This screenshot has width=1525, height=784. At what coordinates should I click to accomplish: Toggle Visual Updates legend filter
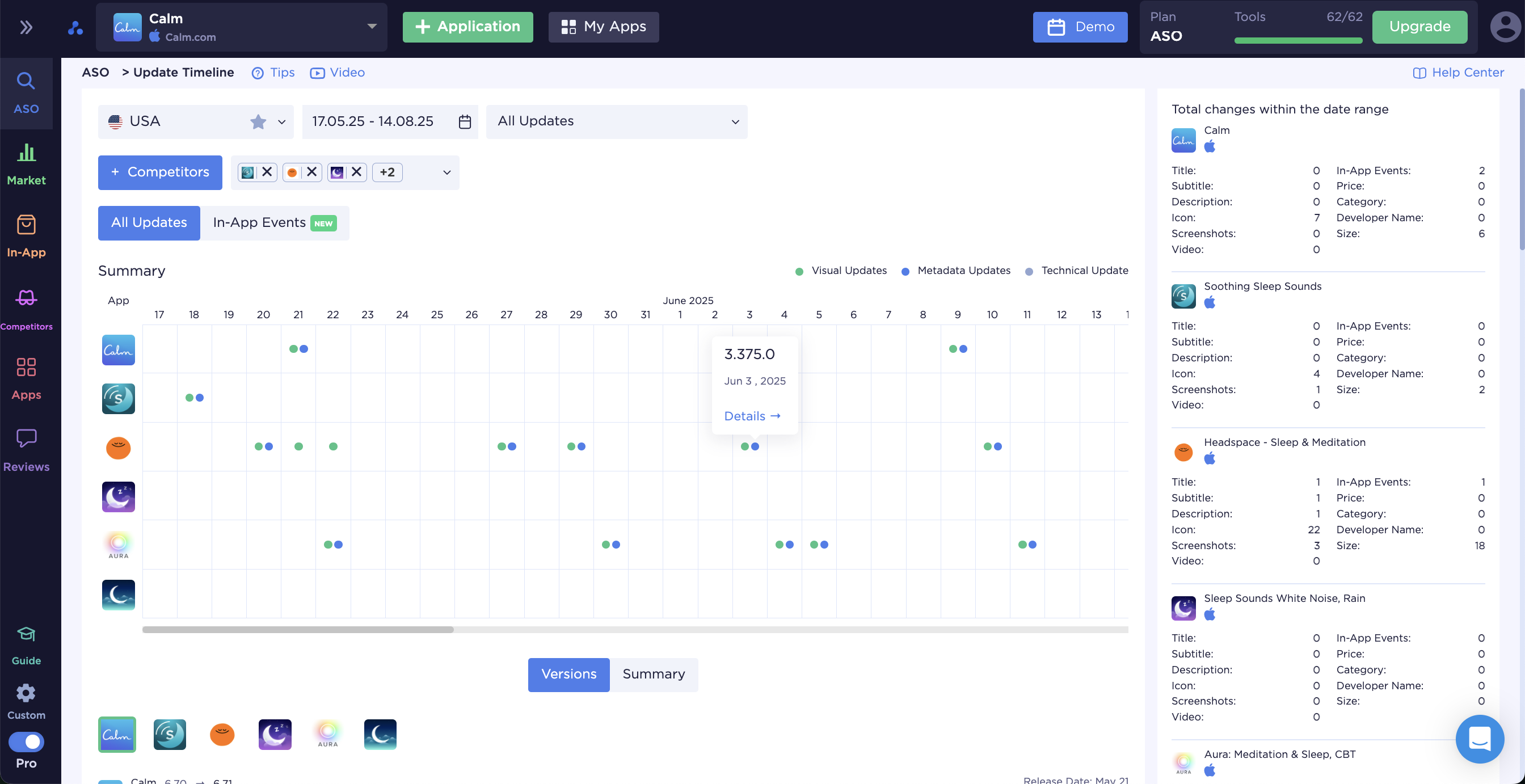pyautogui.click(x=841, y=271)
